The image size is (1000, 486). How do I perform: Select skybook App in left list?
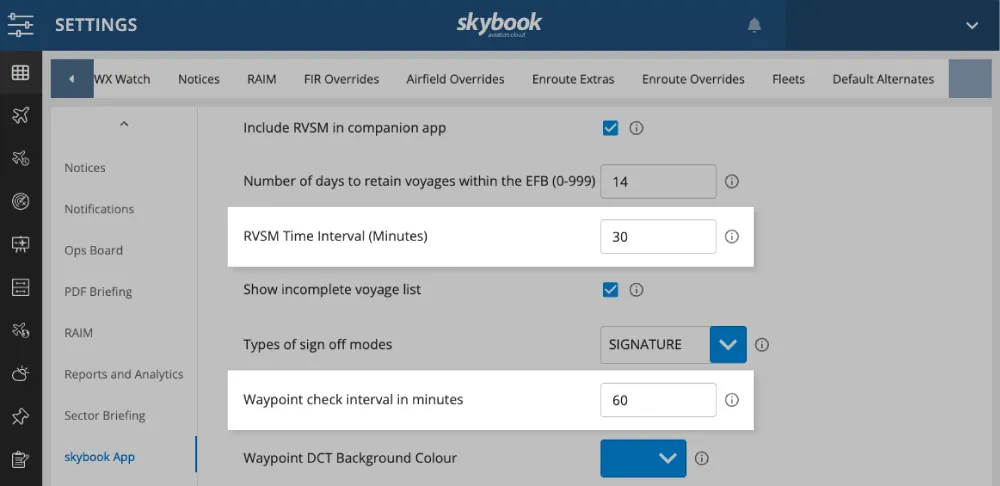(x=99, y=457)
